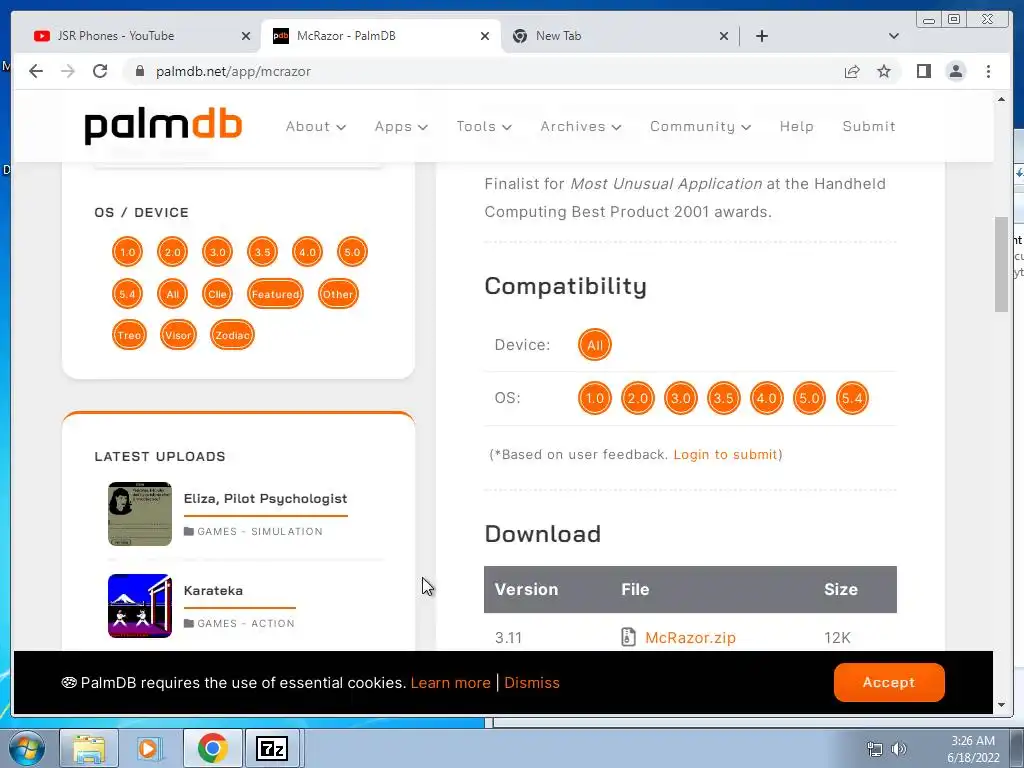Click Compatibility OS 3.5 badge
Image resolution: width=1024 pixels, height=768 pixels.
(x=724, y=398)
